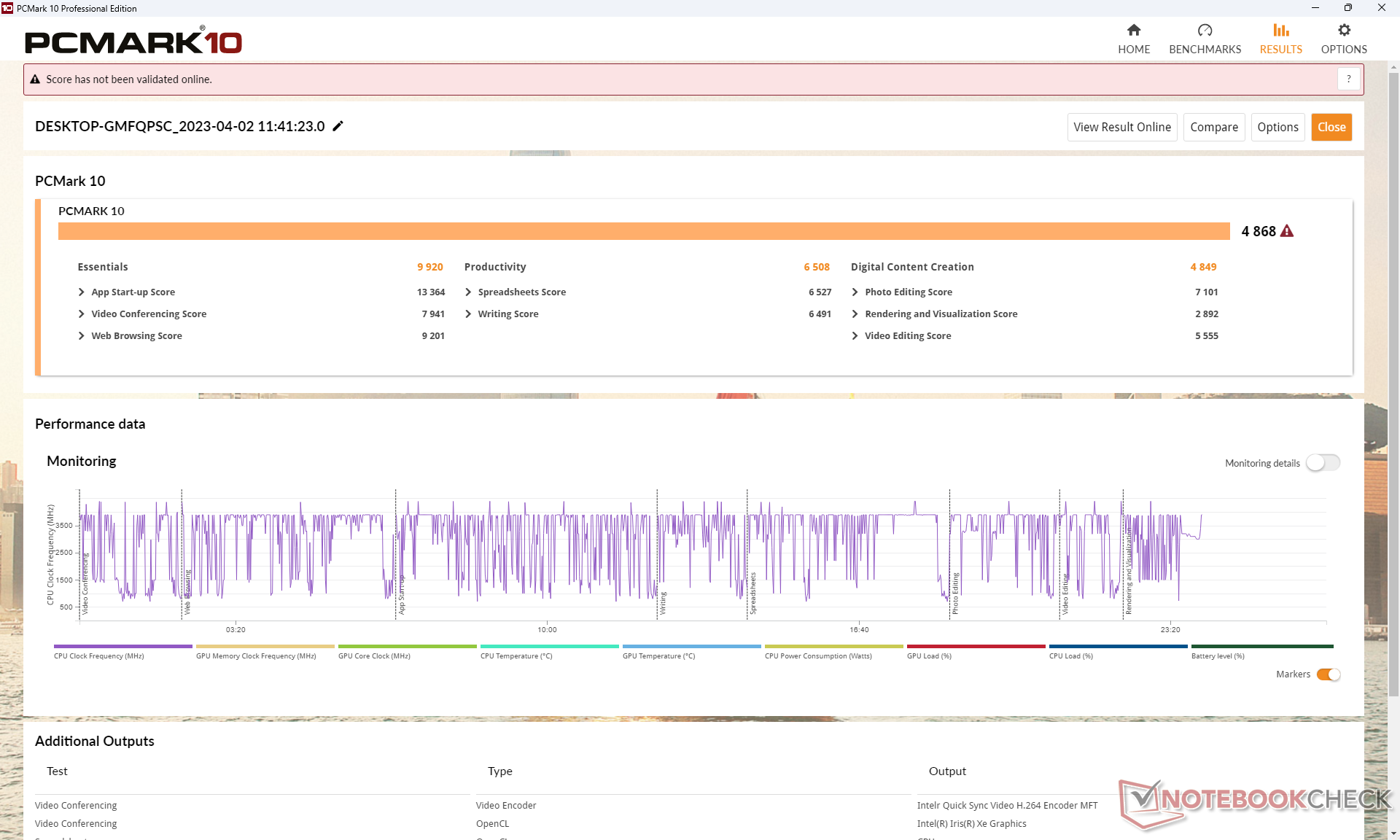
Task: Click the GPU Load red legend swatch
Action: pos(976,646)
